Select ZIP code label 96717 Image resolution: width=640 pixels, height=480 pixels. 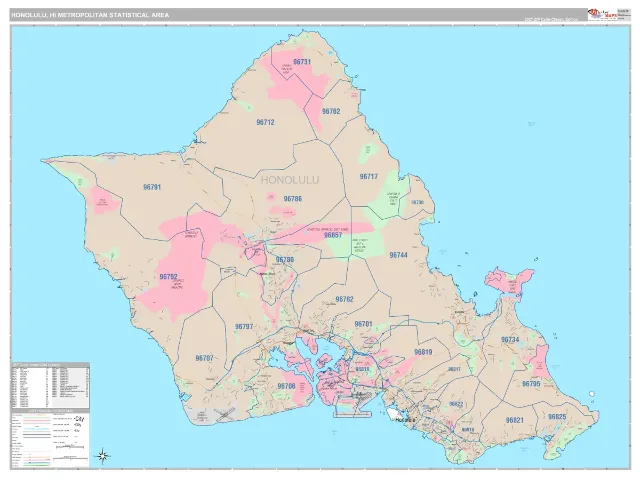[369, 176]
